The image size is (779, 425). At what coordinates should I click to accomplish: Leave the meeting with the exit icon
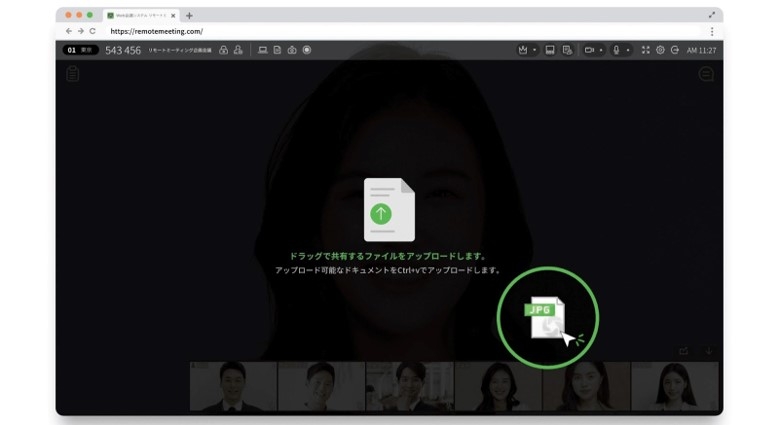point(675,50)
